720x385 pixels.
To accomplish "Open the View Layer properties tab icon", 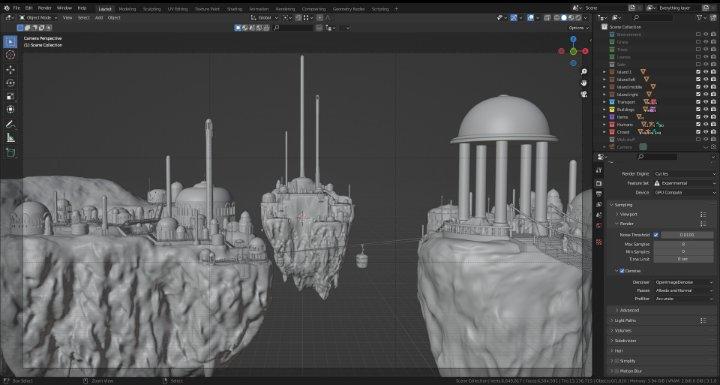I will coord(599,204).
